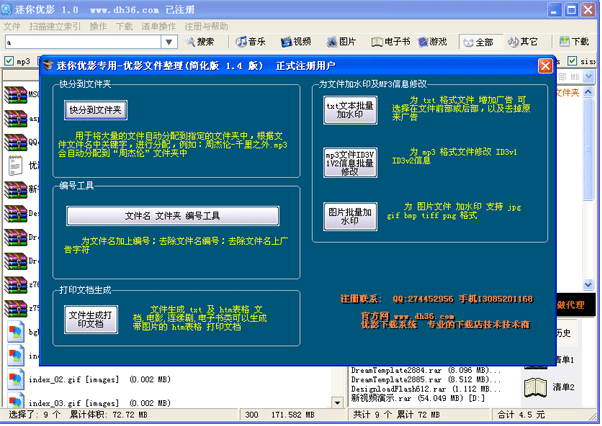Select index_03.gif [images] file row

coord(100,403)
